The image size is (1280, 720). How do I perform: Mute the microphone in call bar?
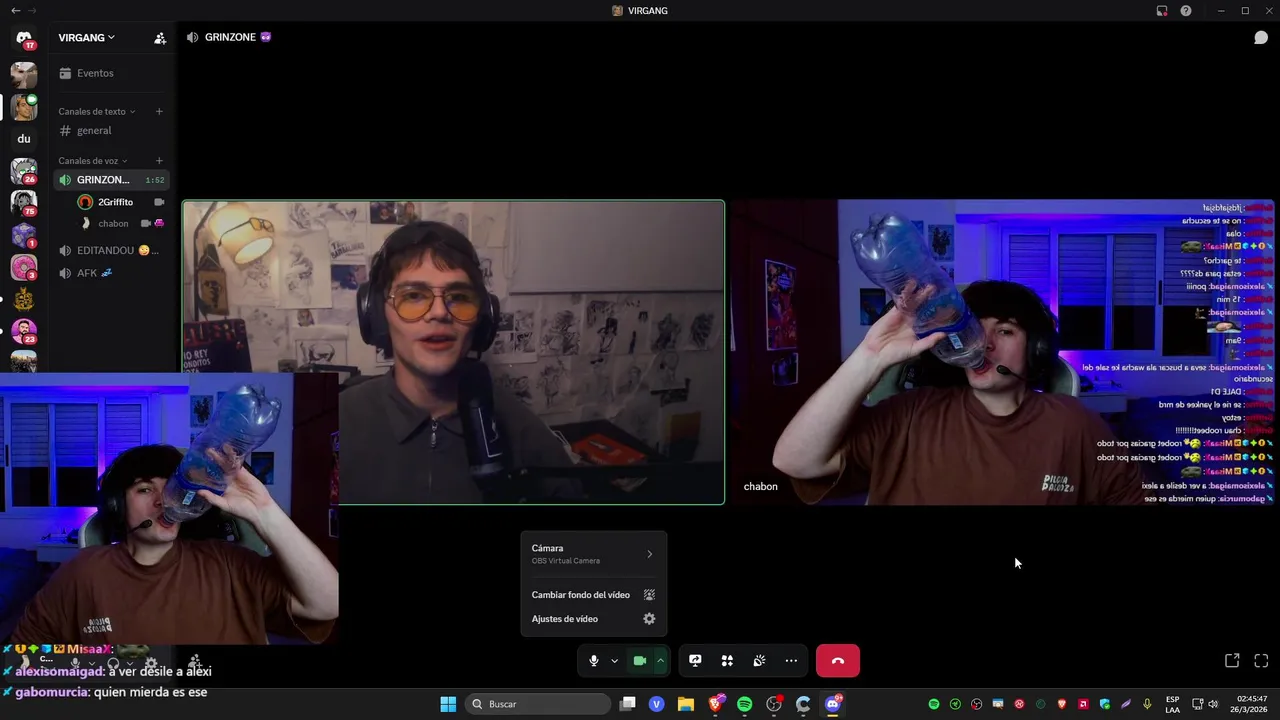click(594, 660)
